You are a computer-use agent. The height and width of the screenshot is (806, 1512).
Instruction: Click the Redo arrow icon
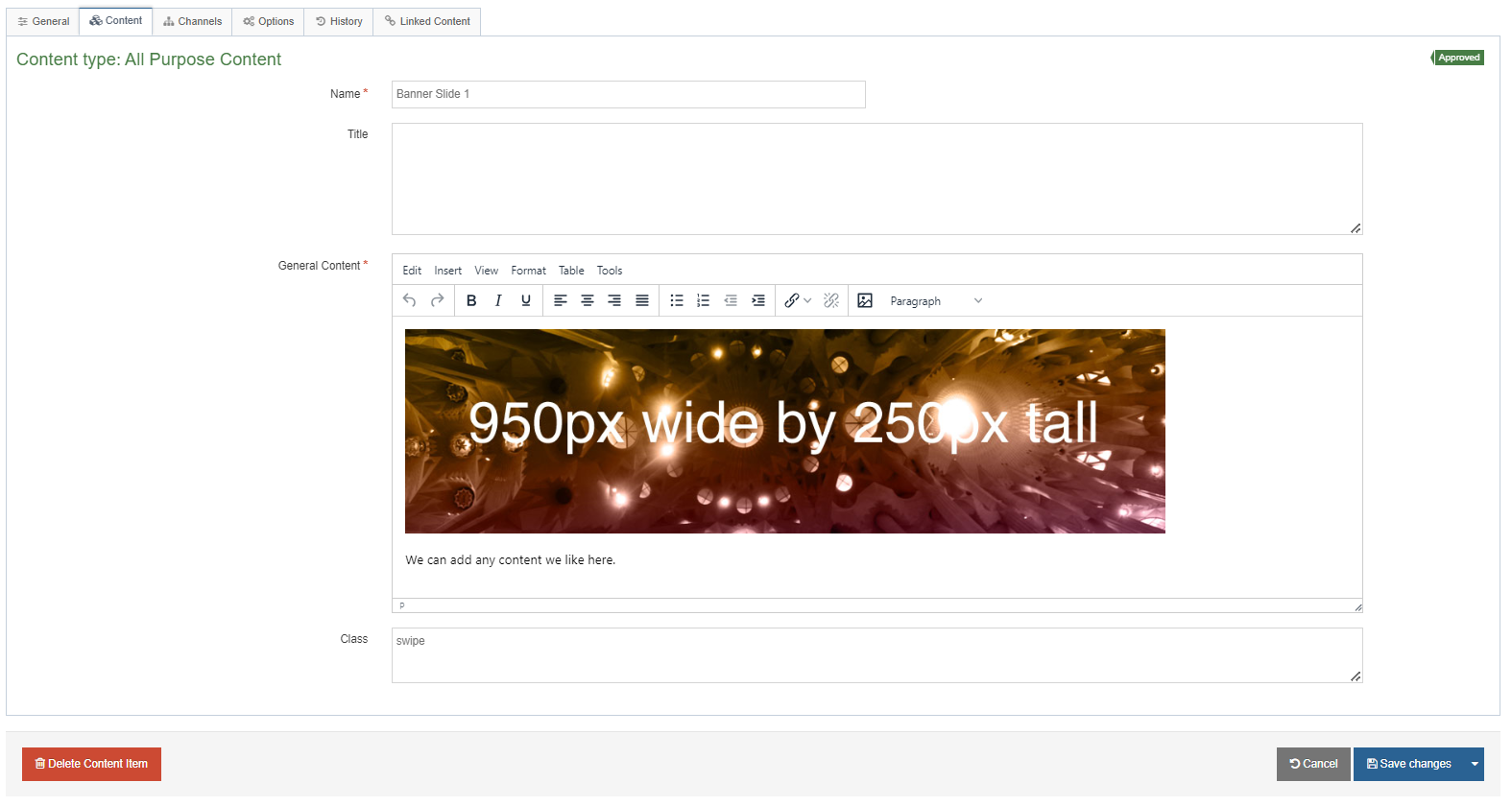coord(437,300)
